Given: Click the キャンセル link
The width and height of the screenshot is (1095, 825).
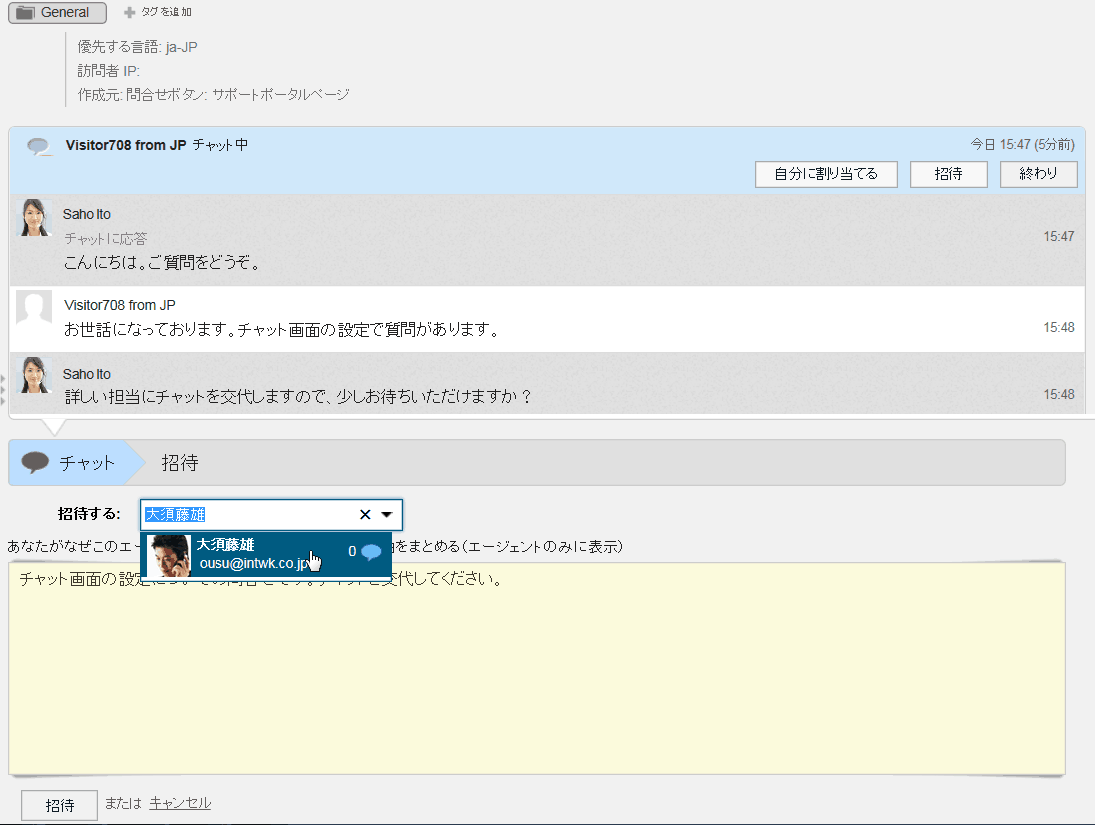Looking at the screenshot, I should [x=180, y=803].
